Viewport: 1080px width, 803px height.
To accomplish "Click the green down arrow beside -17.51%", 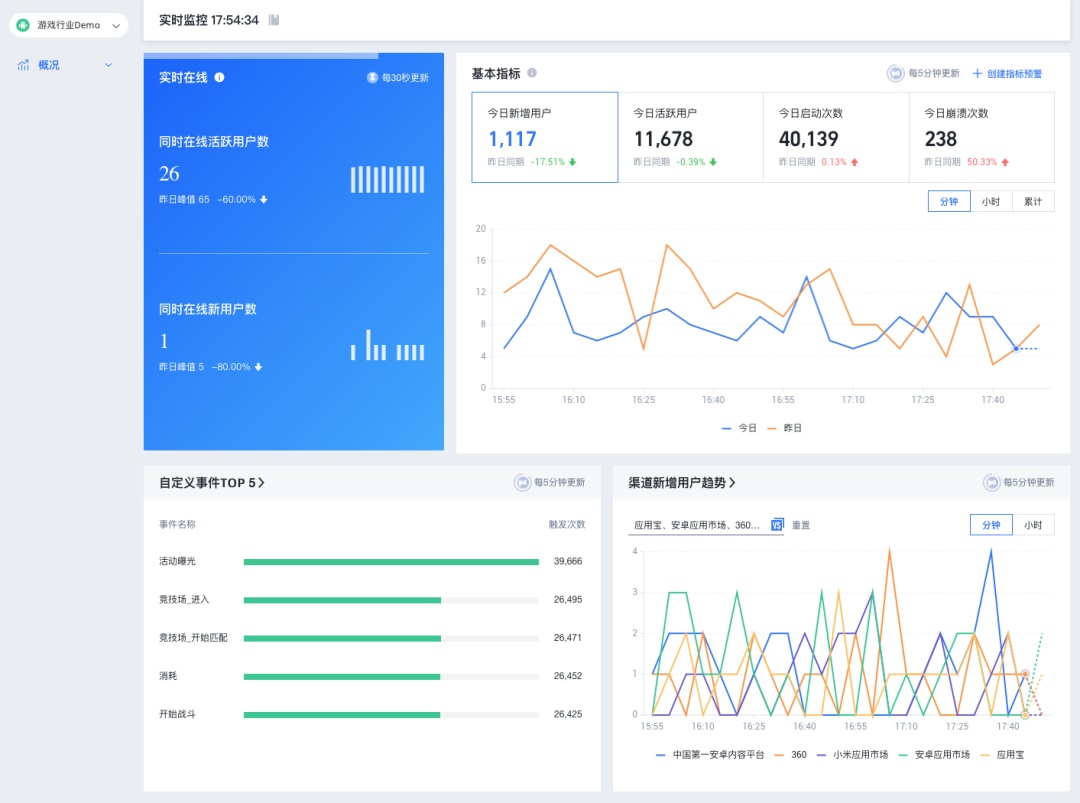I will 572,162.
